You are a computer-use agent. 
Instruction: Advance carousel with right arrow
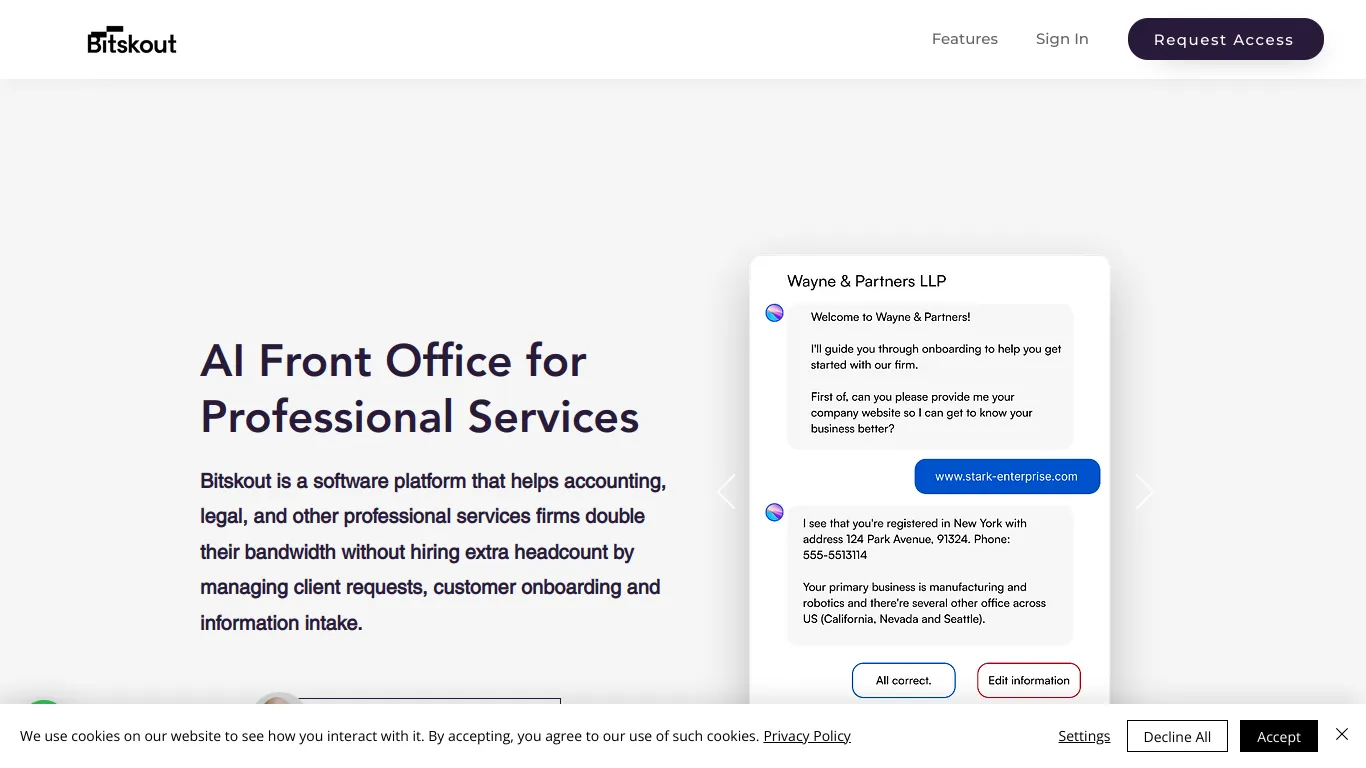(1144, 491)
